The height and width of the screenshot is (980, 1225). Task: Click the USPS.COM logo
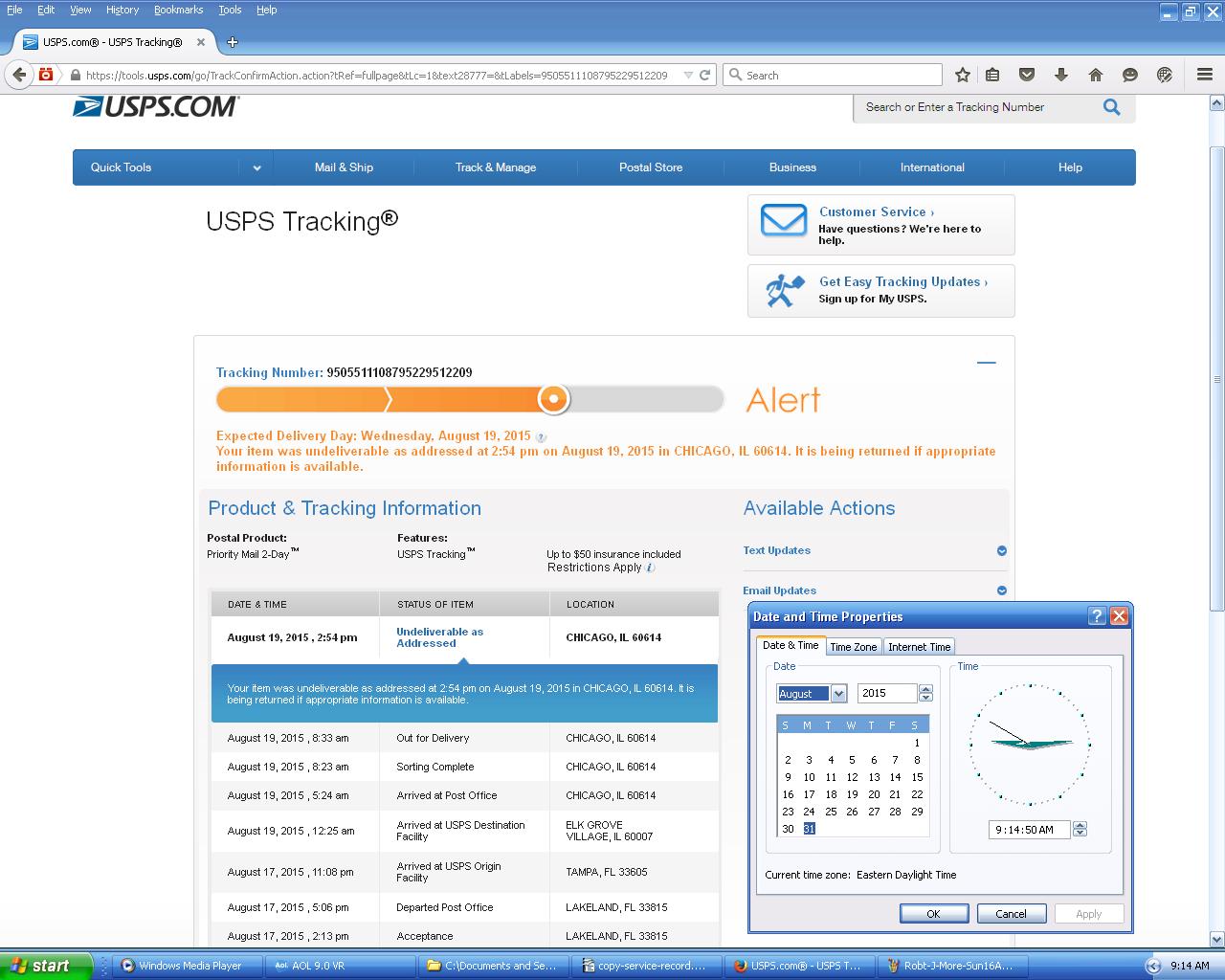coord(156,106)
